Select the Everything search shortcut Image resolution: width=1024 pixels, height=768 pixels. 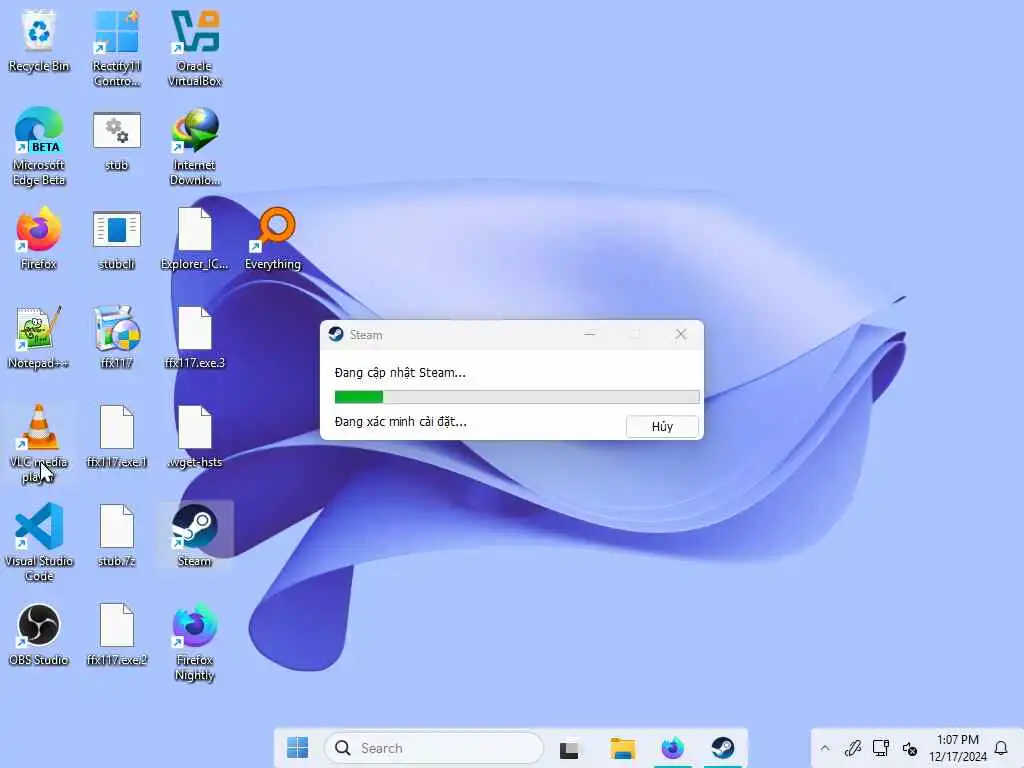pos(273,238)
